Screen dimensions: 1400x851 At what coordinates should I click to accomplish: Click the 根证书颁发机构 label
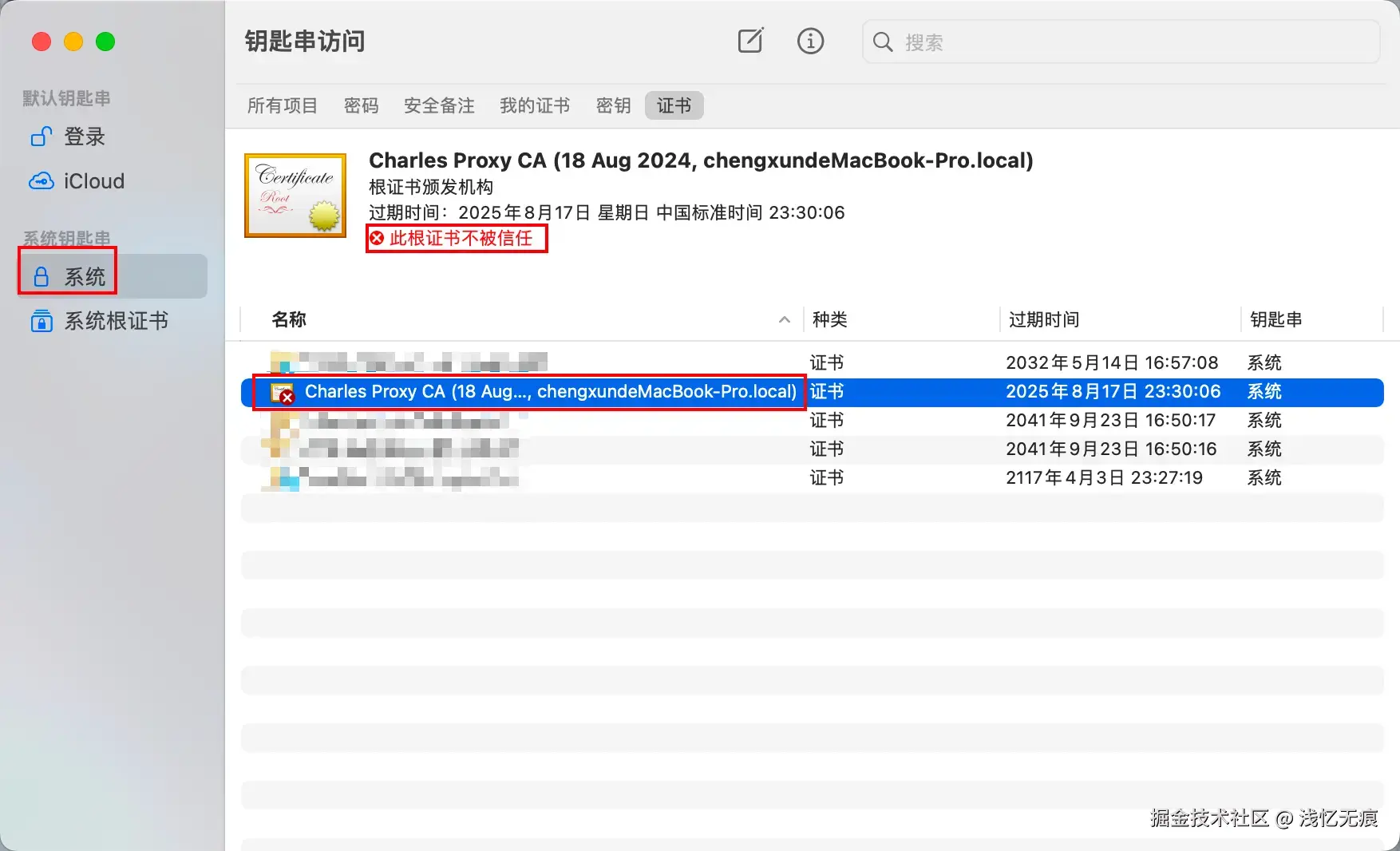pyautogui.click(x=431, y=187)
